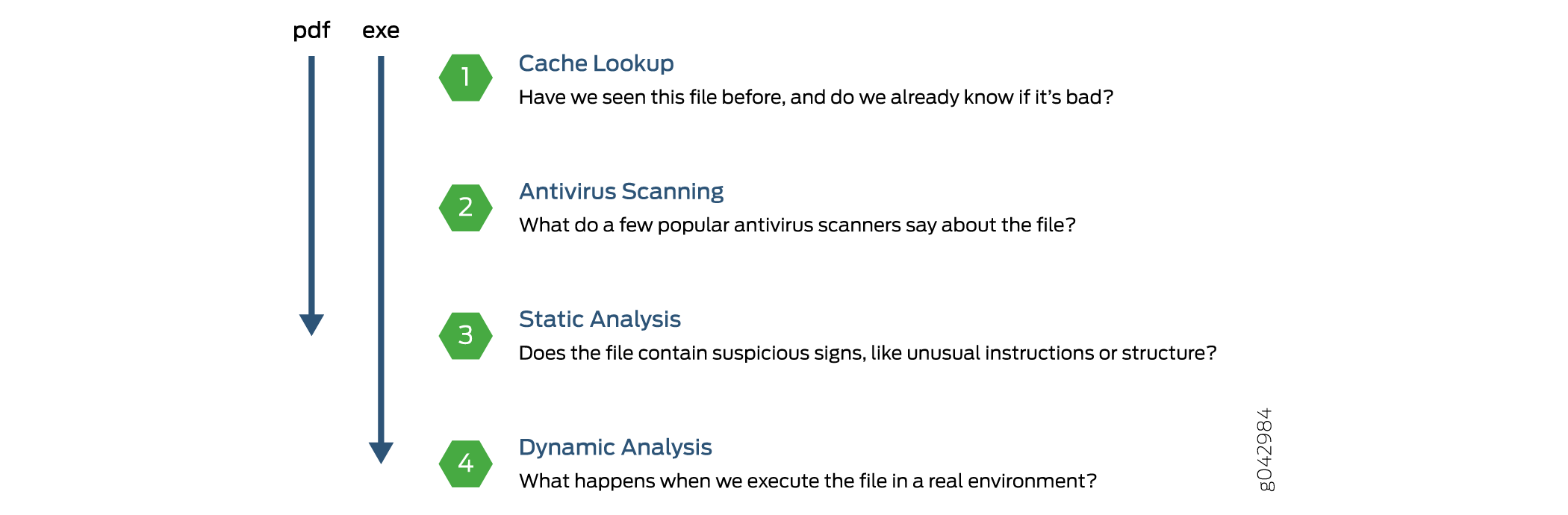
Task: Open the Static Analysis heading
Action: [x=600, y=319]
